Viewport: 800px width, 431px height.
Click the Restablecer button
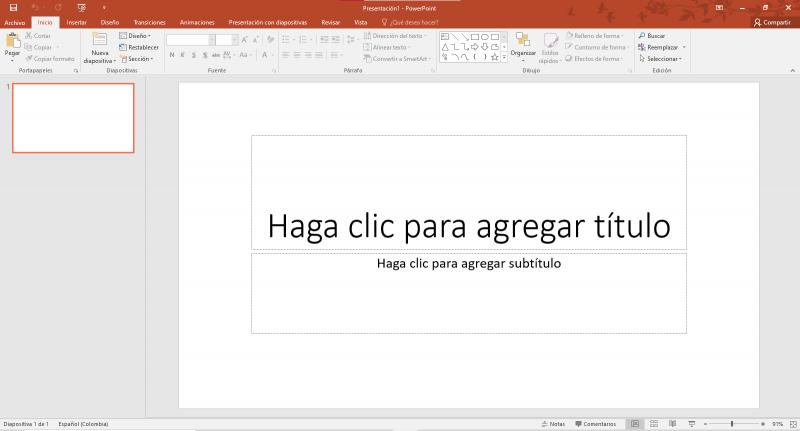click(139, 47)
